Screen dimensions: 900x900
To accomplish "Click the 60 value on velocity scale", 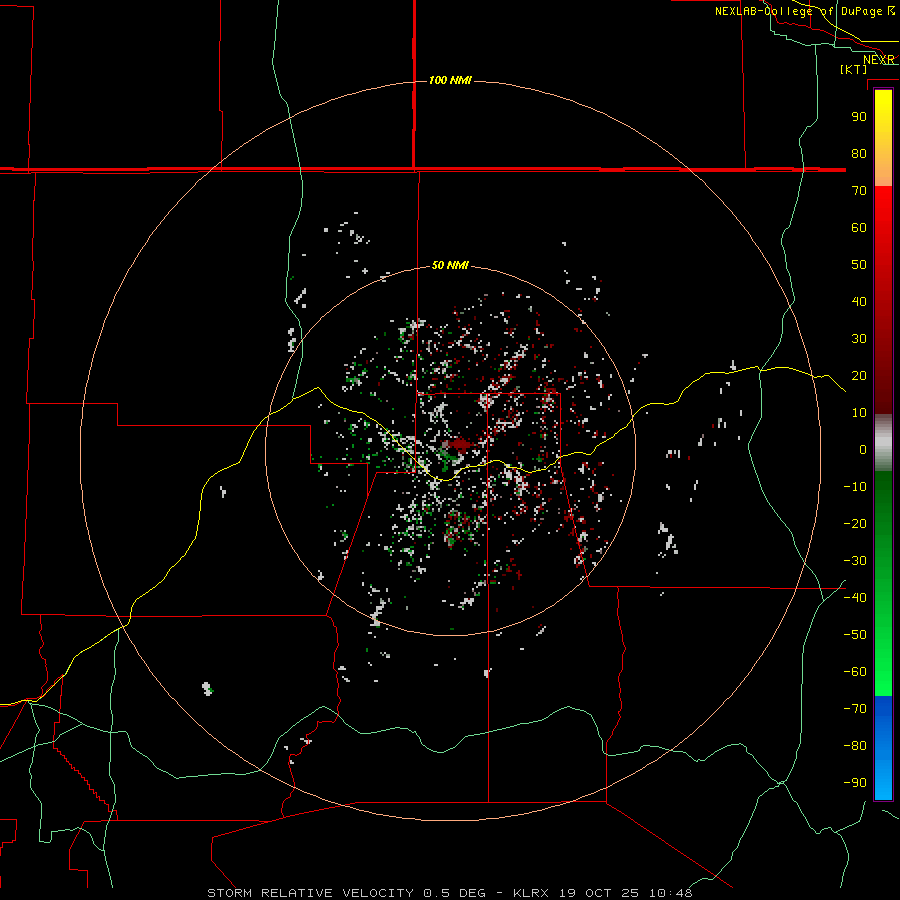I will click(859, 227).
